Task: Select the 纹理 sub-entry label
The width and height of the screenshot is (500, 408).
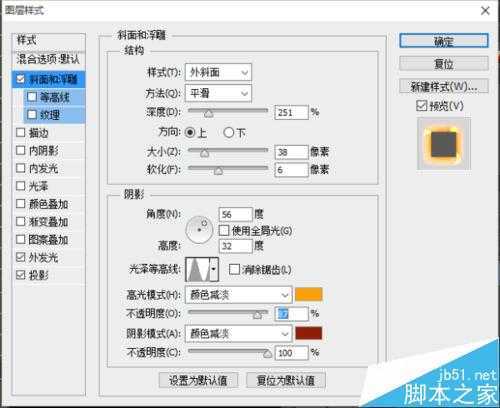Action: pyautogui.click(x=50, y=115)
